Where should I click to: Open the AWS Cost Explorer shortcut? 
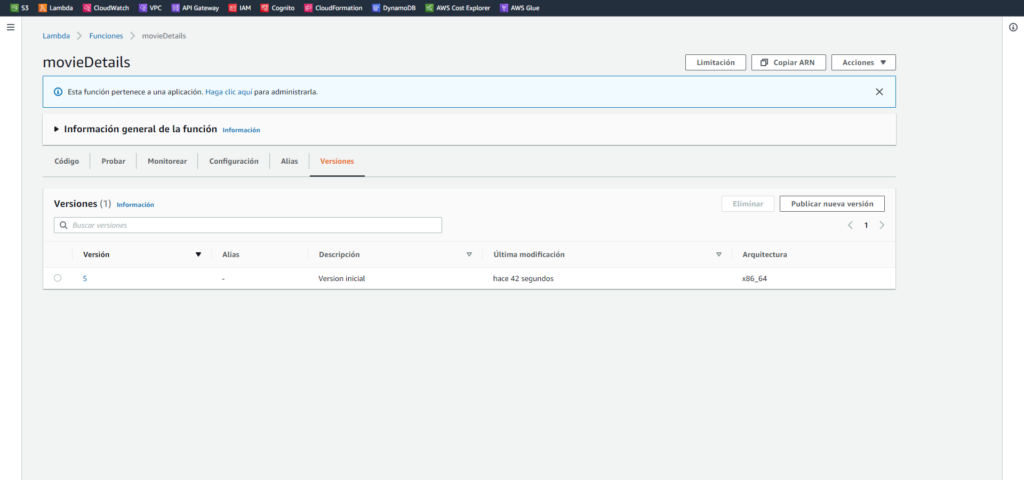pyautogui.click(x=429, y=7)
